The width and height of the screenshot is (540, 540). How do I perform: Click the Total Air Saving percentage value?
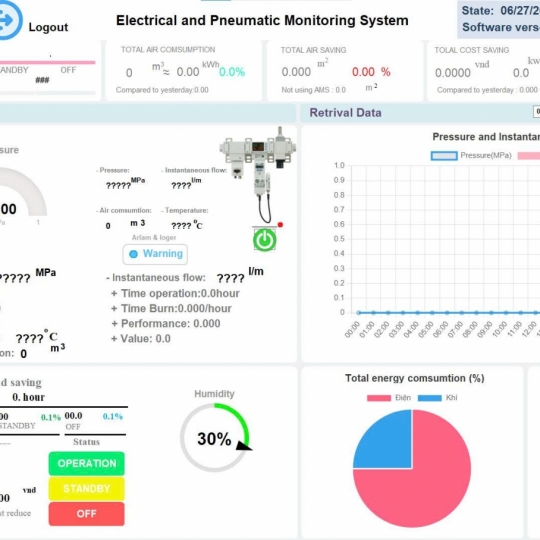point(371,72)
